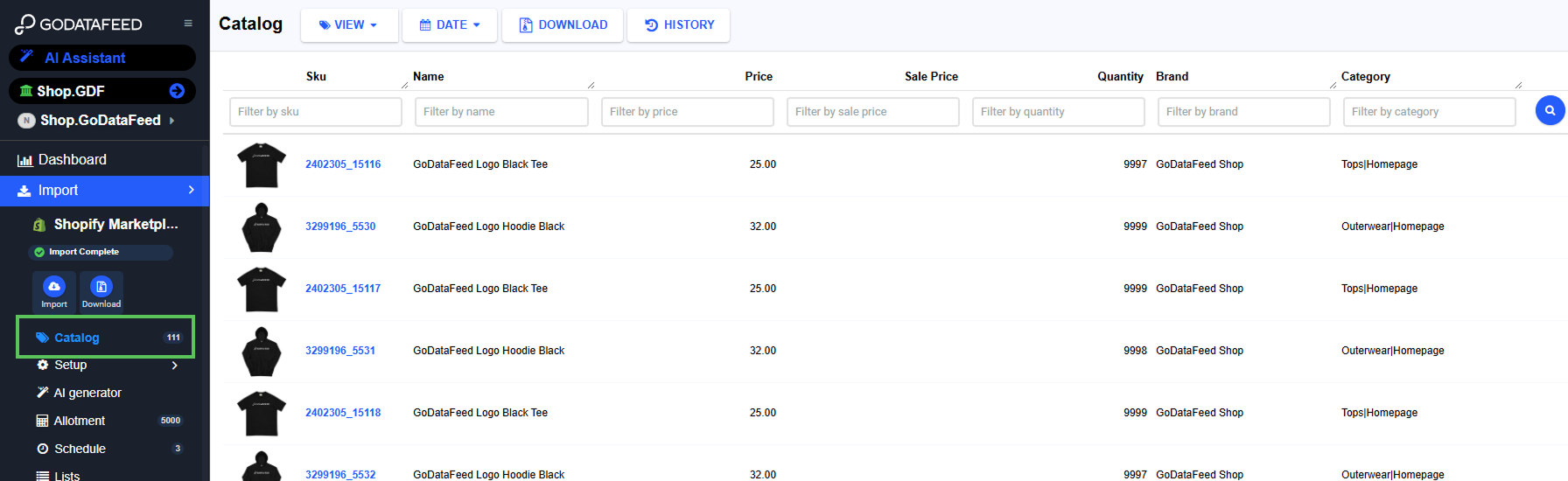Sort by Brand column header

point(1172,76)
